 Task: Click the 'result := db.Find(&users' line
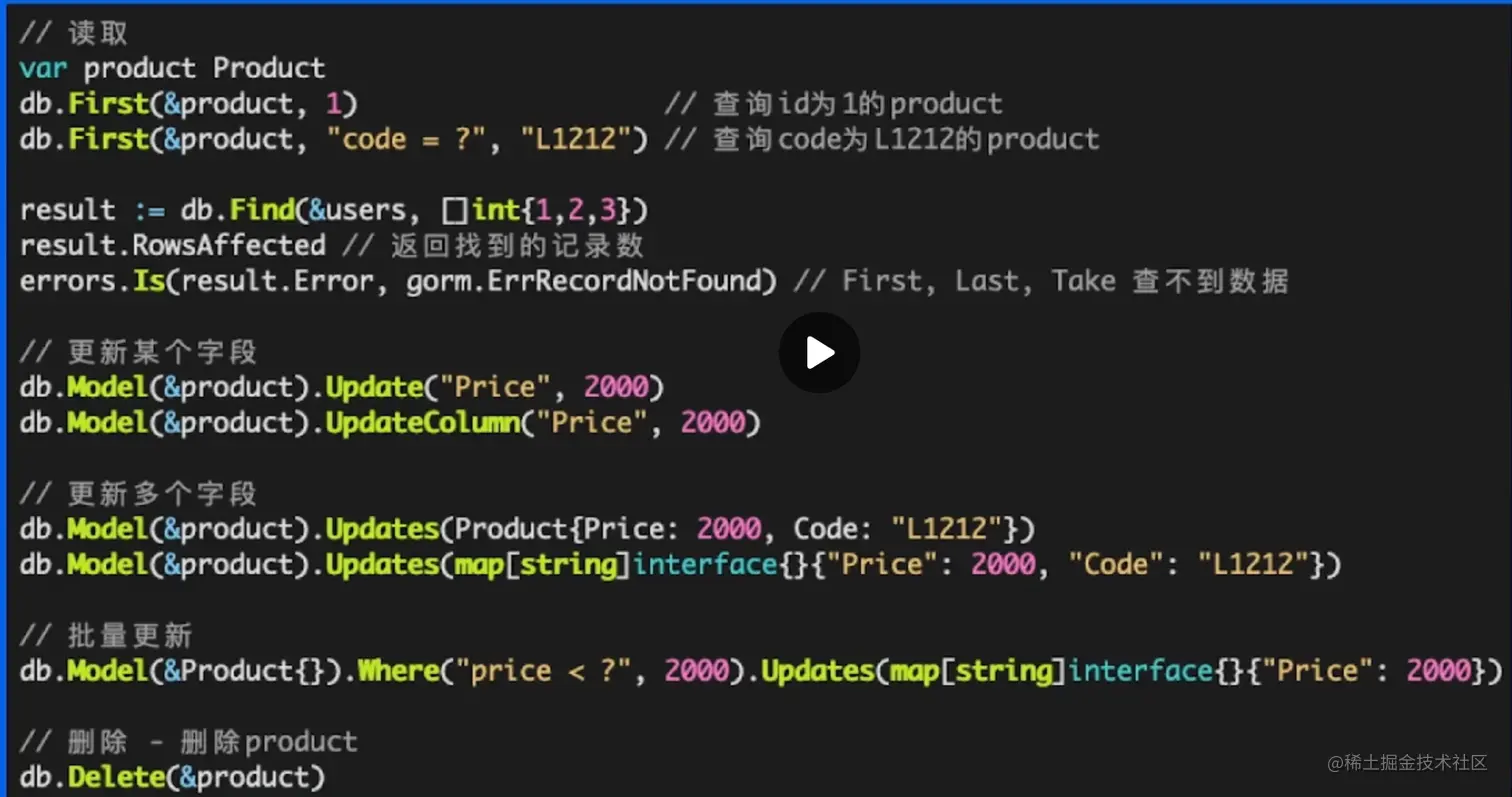[334, 210]
